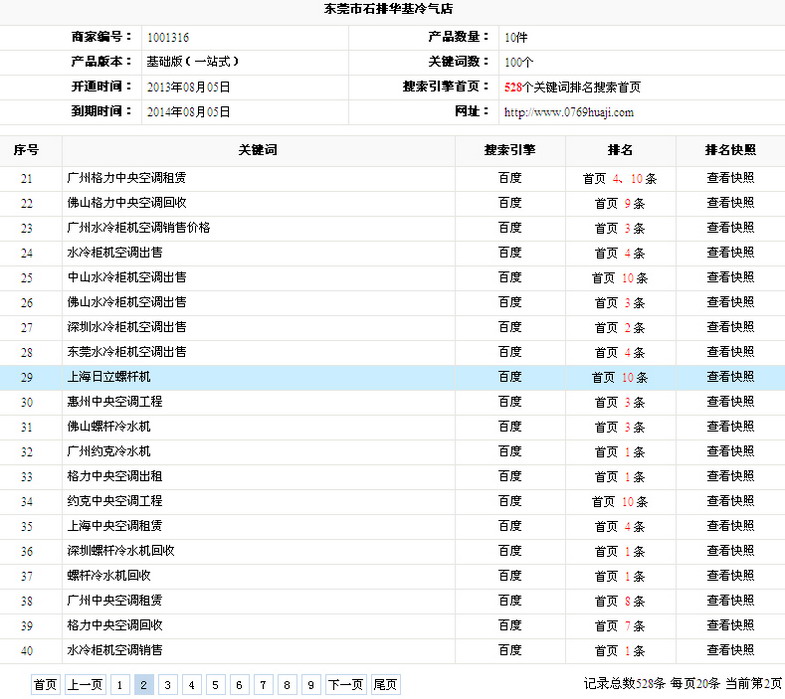Screen dimensions: 785x699
Task: Click the record summary 记录总数528条 text
Action: click(x=624, y=683)
